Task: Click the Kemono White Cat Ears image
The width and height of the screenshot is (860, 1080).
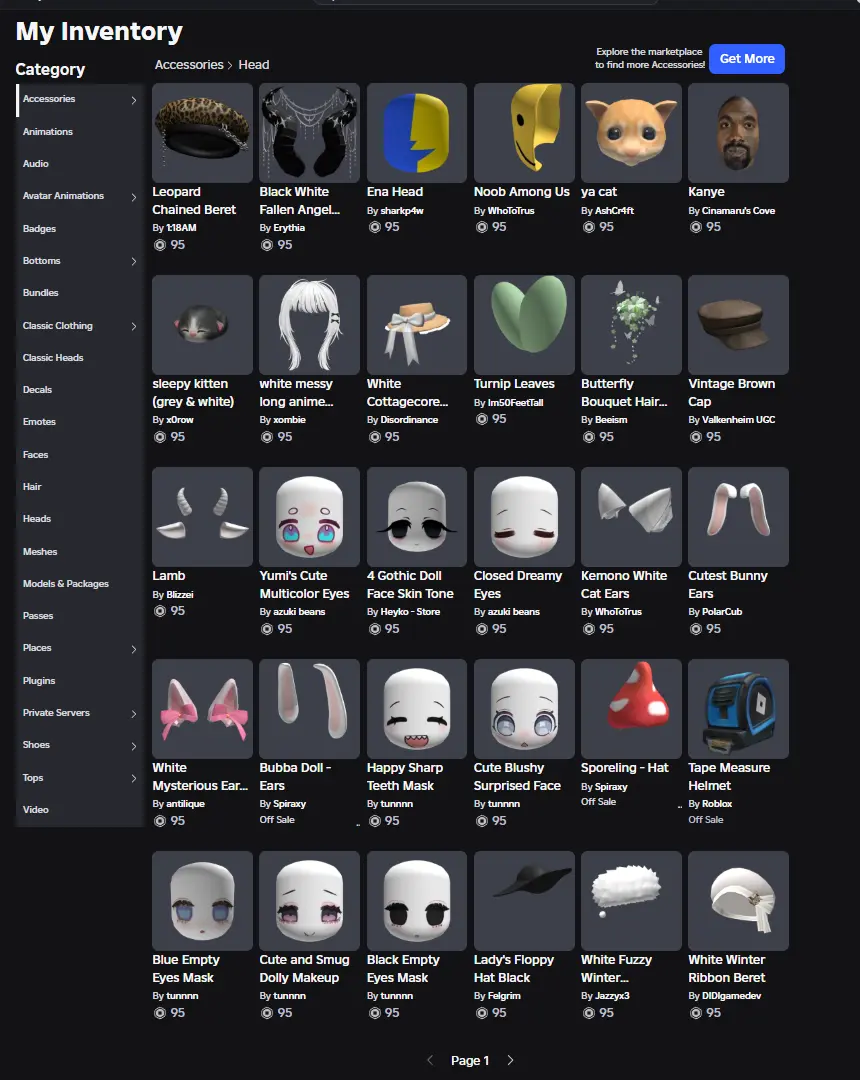Action: pos(631,517)
